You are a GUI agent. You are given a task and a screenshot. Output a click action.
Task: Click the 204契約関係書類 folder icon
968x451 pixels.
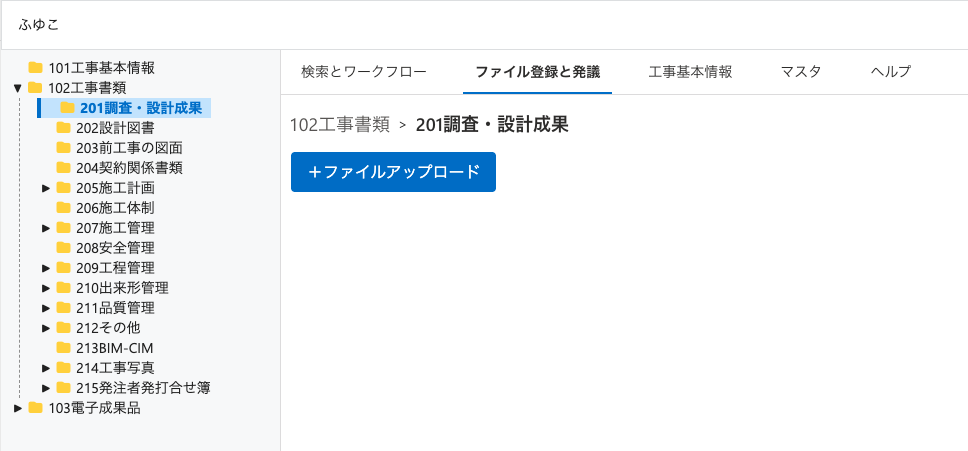(x=63, y=168)
